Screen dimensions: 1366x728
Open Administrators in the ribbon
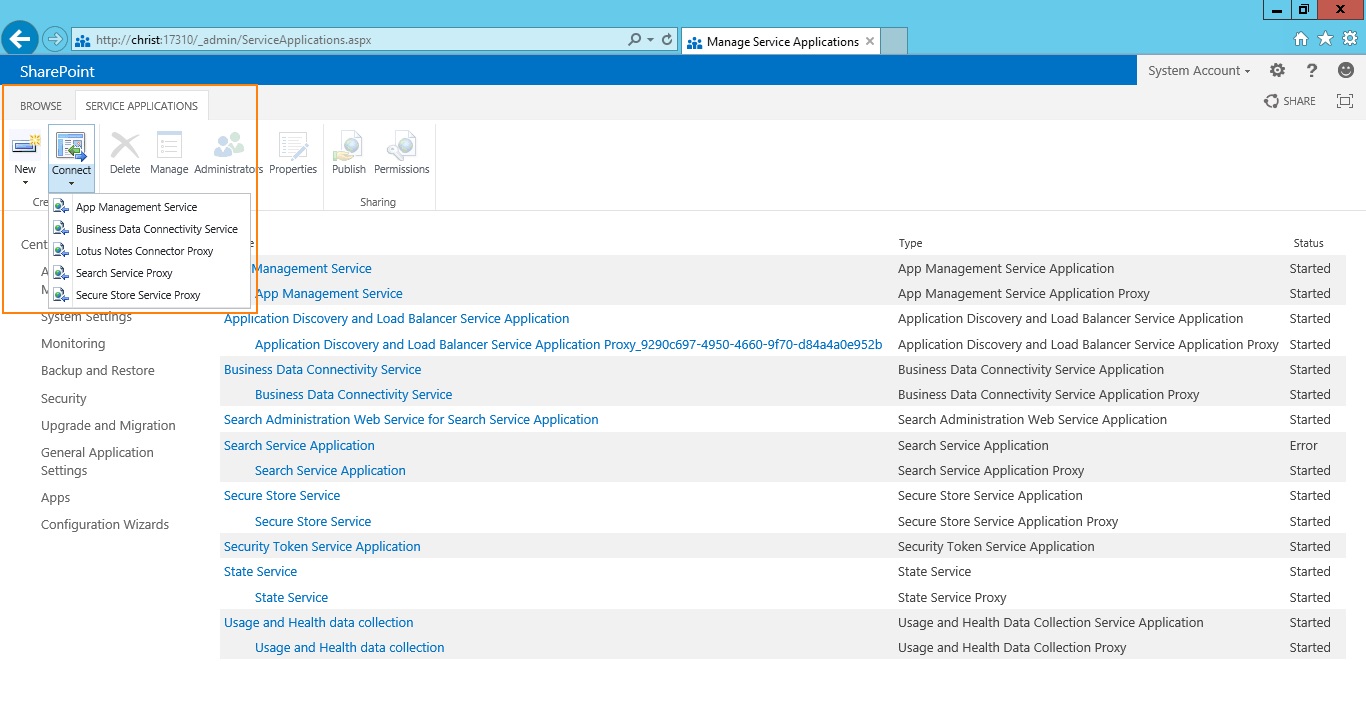229,154
